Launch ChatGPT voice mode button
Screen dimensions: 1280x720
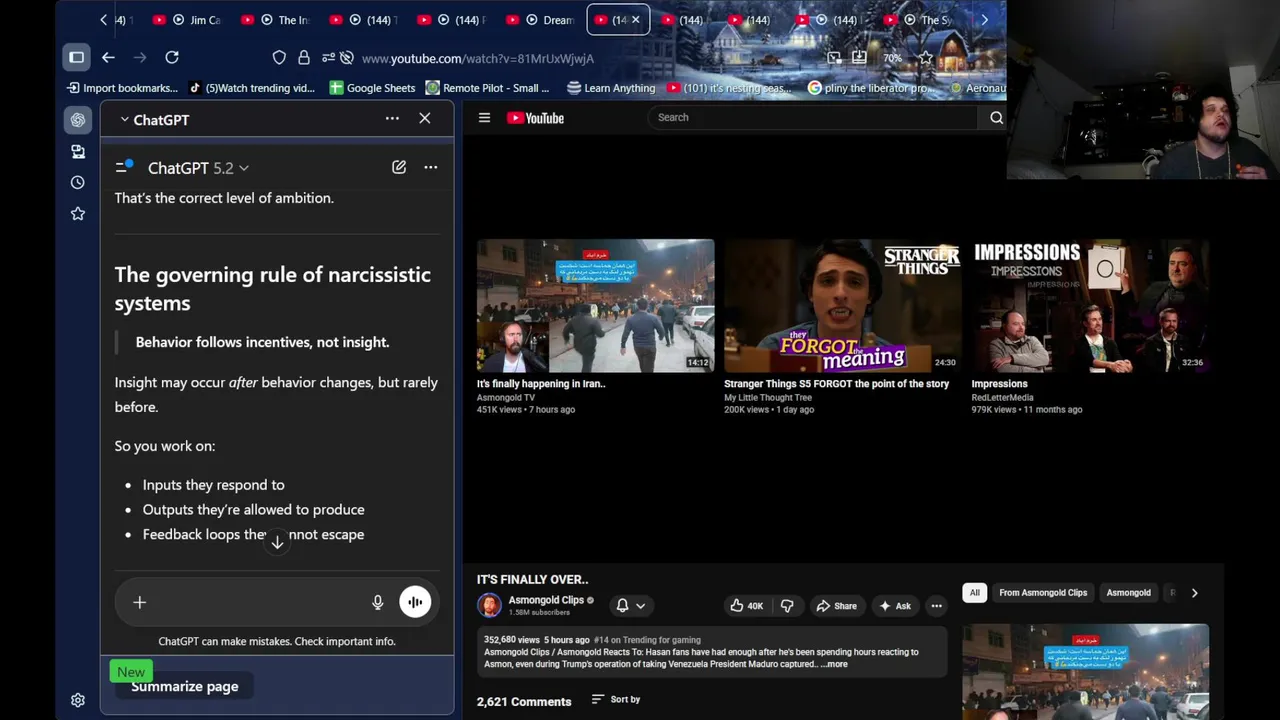[415, 602]
